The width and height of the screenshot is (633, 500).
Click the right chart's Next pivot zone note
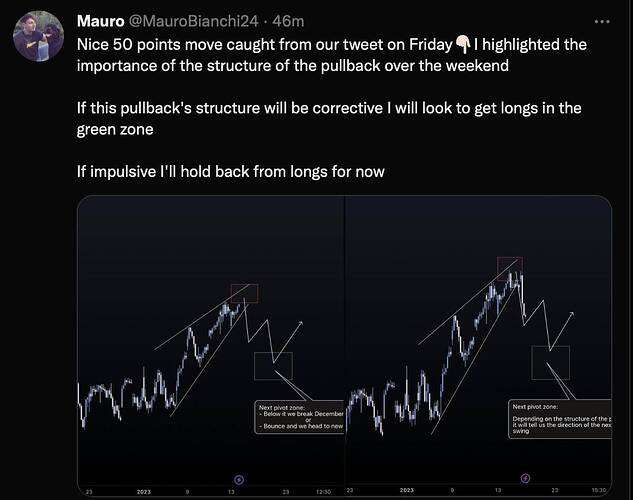(x=560, y=419)
